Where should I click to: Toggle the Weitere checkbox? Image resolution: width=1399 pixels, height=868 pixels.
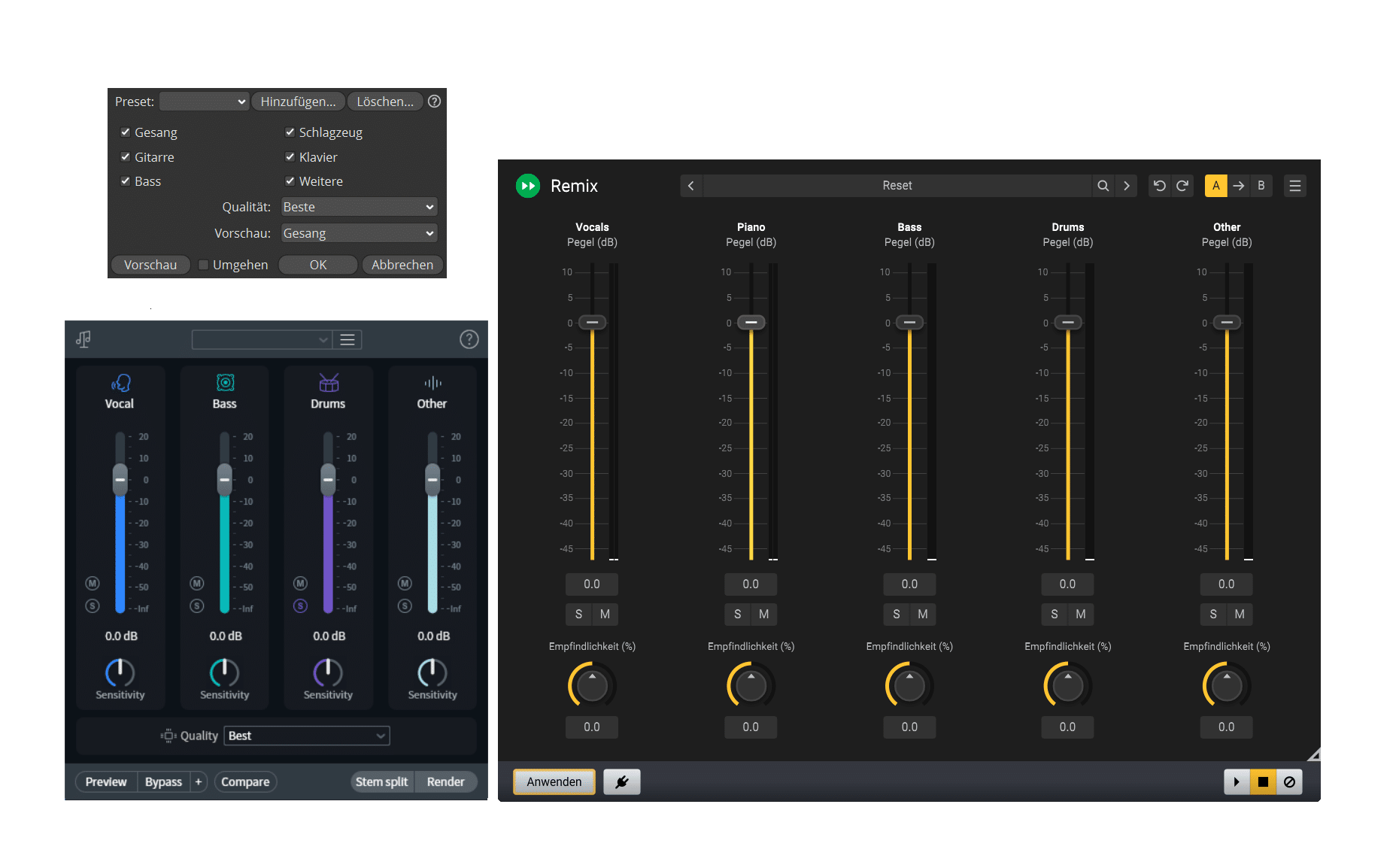pyautogui.click(x=290, y=181)
